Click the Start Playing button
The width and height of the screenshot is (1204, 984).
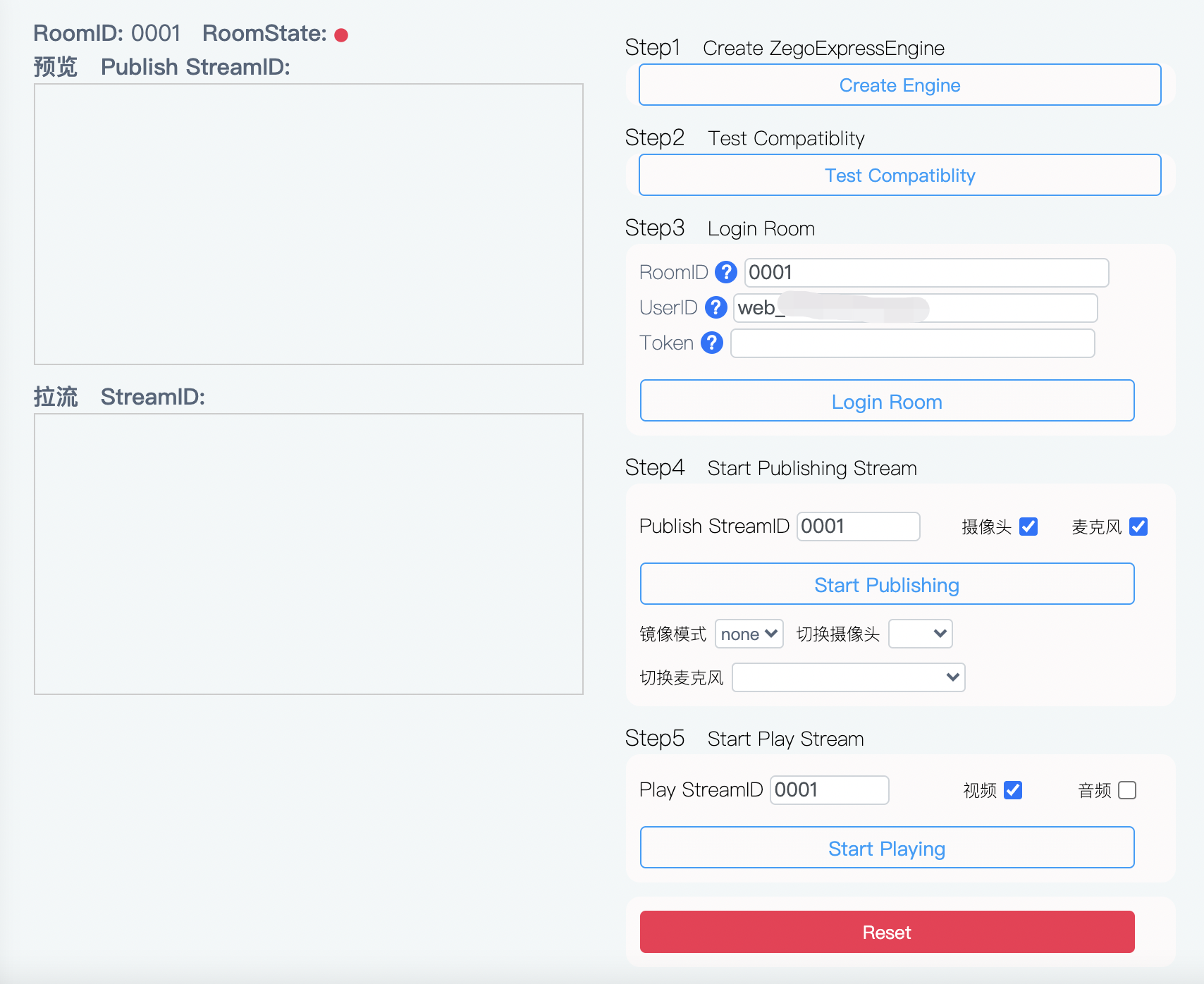point(886,848)
